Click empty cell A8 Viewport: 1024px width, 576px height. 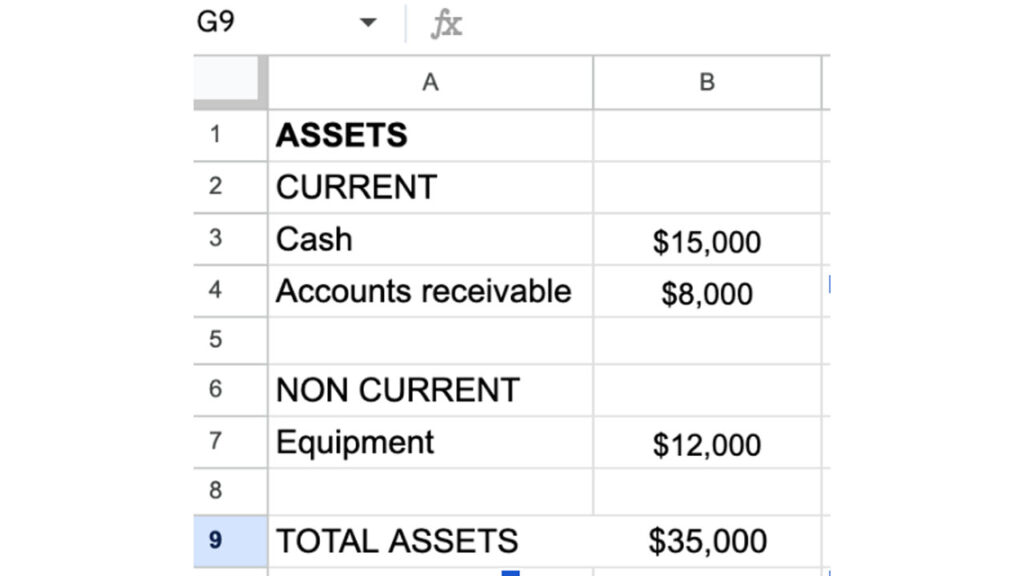click(430, 491)
